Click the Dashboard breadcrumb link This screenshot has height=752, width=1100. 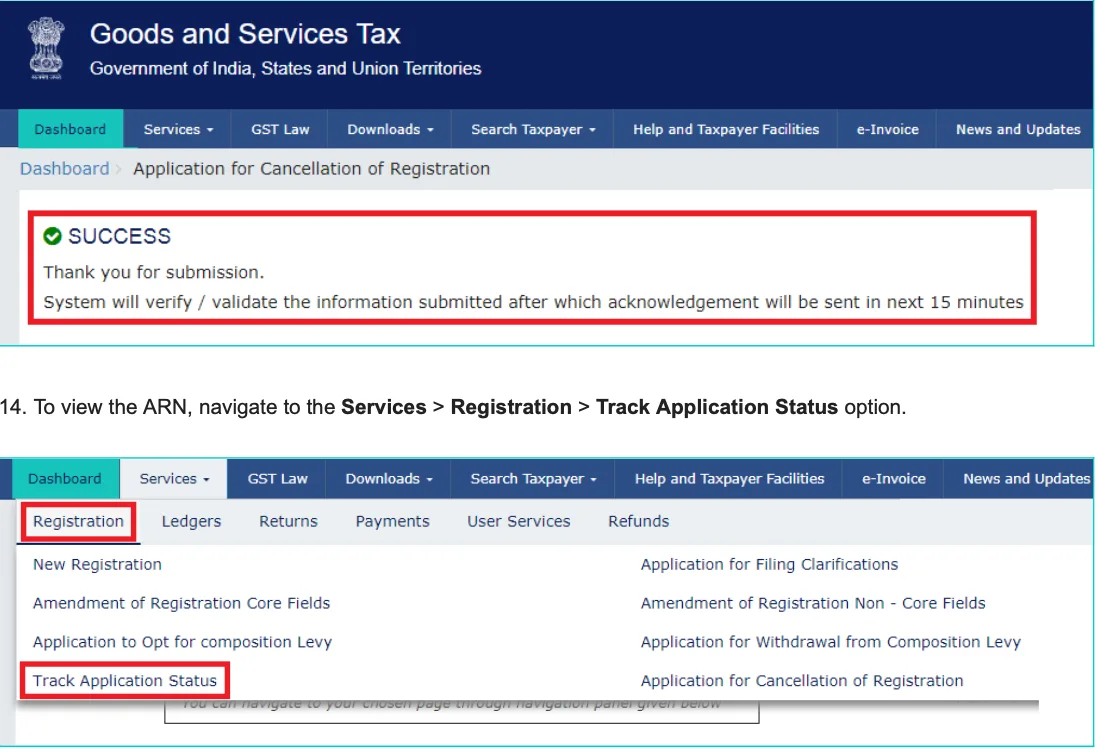point(65,168)
